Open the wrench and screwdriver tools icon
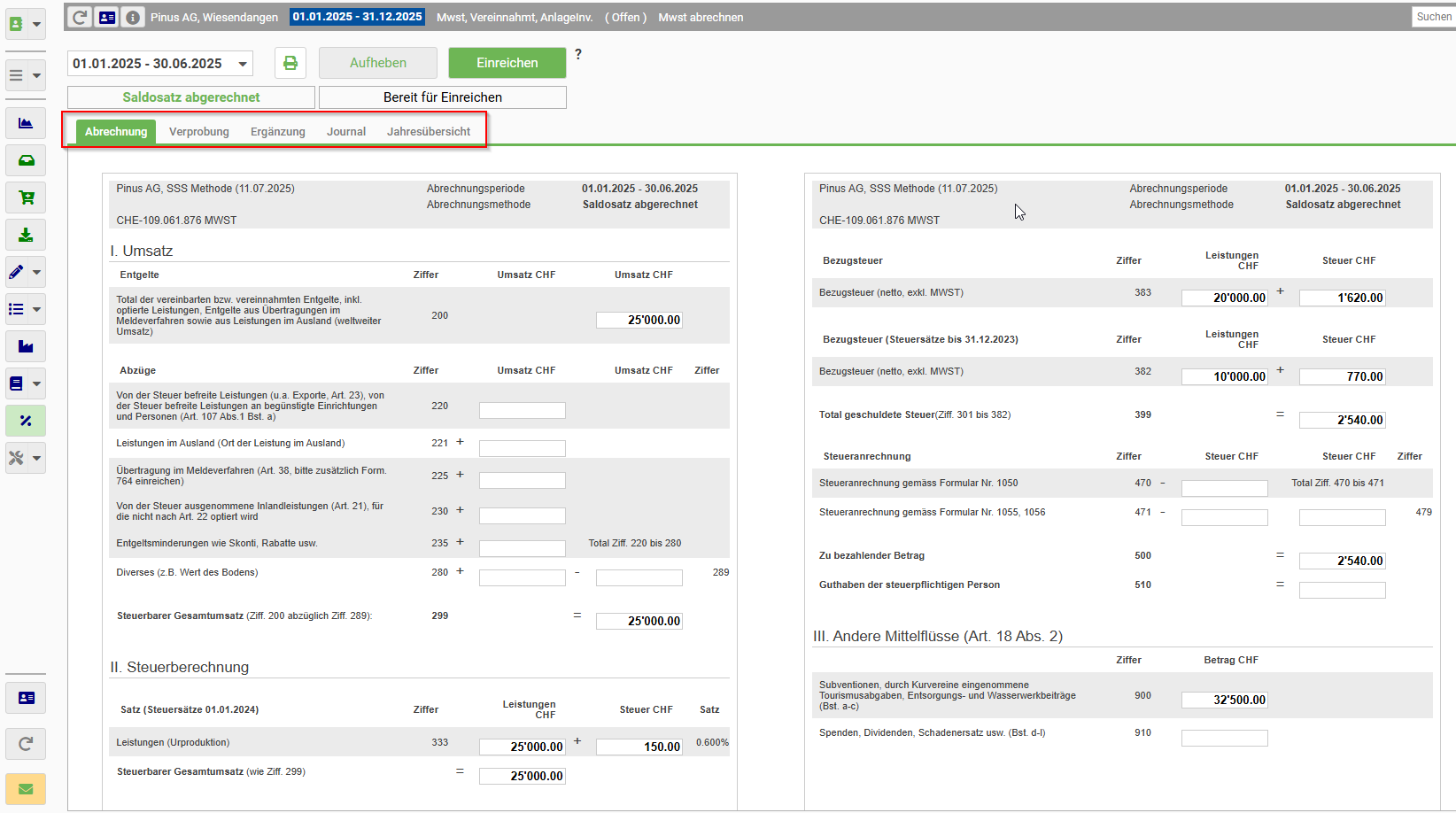 point(17,458)
